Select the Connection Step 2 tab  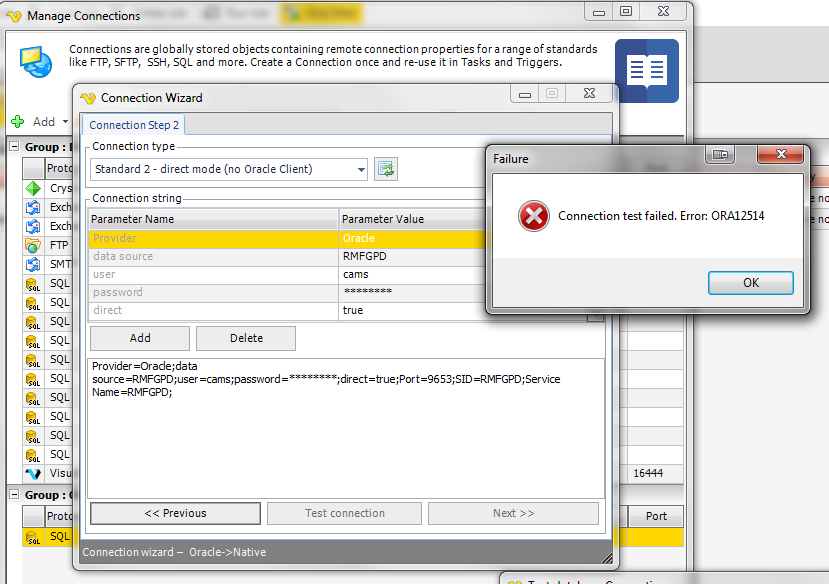click(133, 125)
